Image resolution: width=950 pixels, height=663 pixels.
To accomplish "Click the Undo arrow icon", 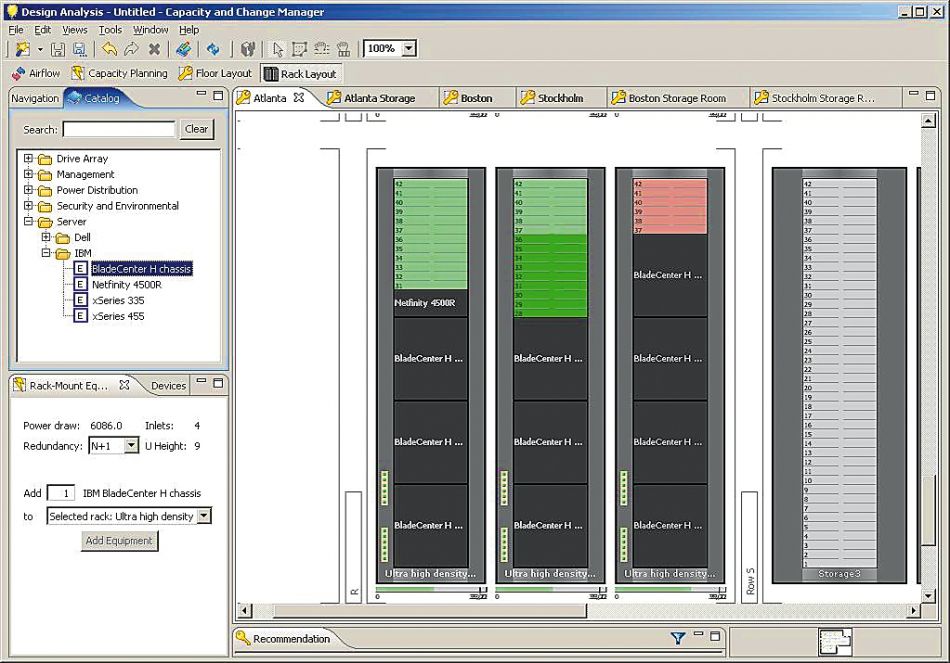I will tap(109, 49).
